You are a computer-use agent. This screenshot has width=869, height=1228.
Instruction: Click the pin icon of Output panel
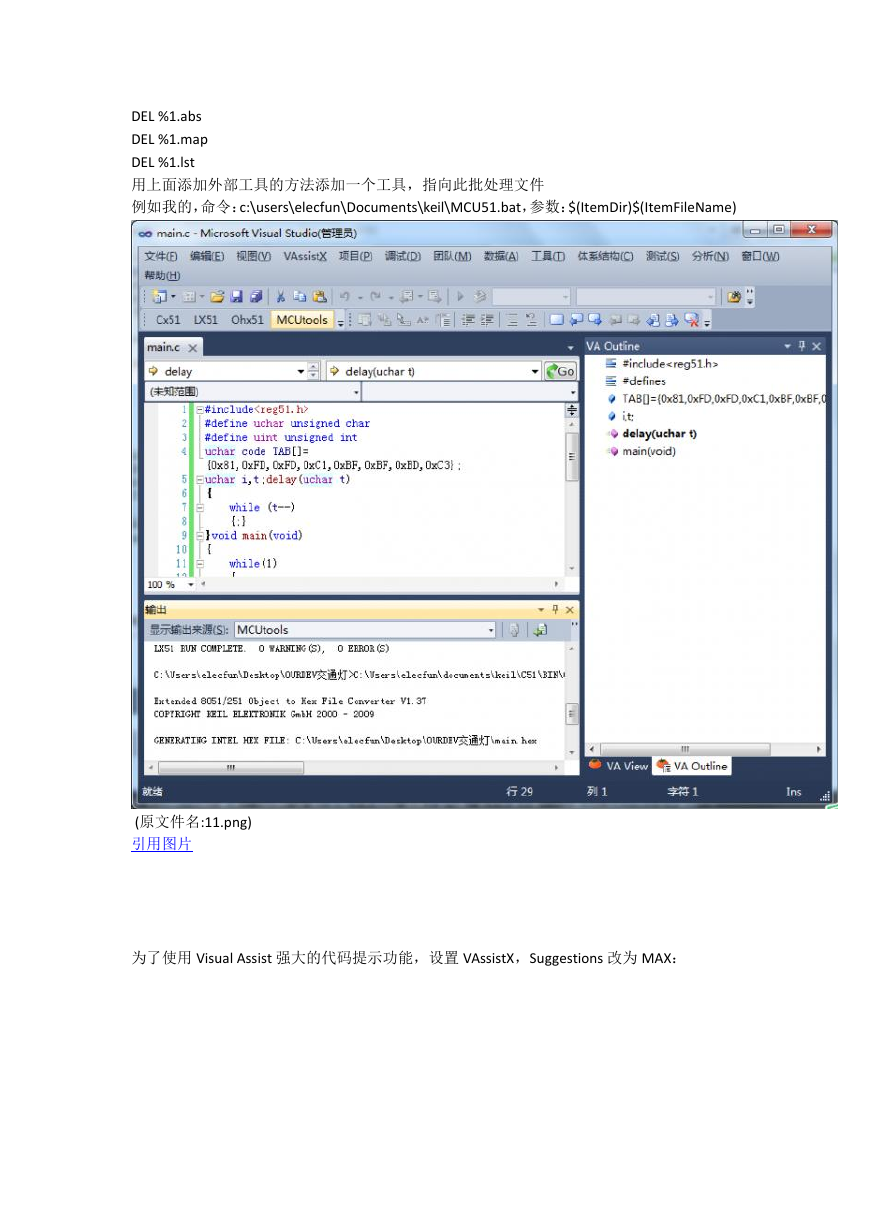click(555, 609)
